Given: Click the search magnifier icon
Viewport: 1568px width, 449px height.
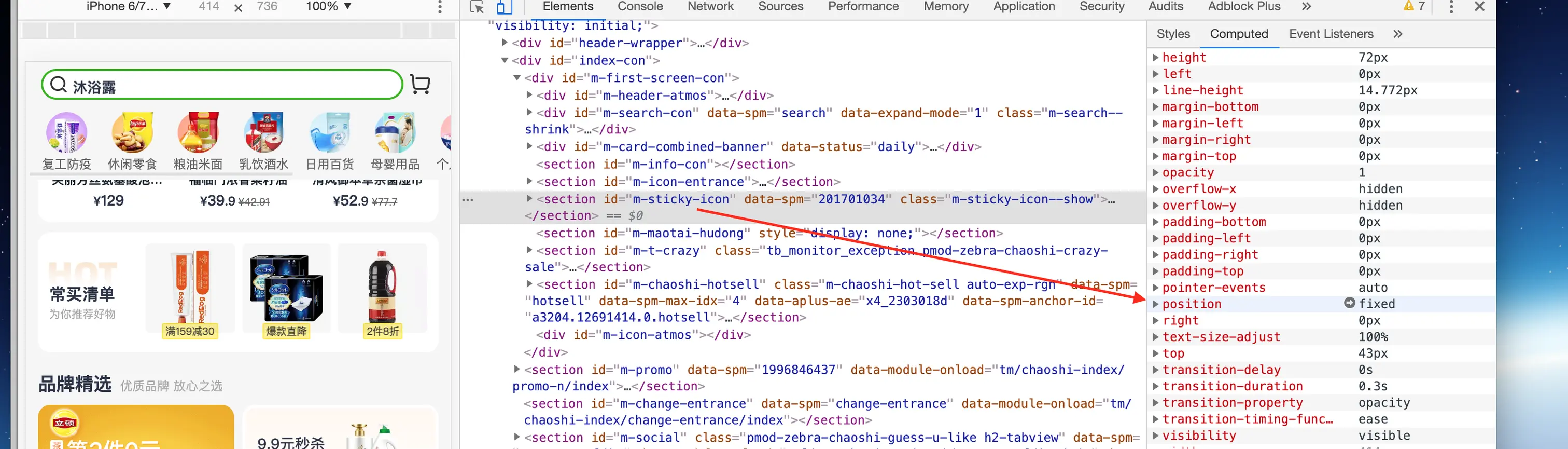Looking at the screenshot, I should 59,85.
